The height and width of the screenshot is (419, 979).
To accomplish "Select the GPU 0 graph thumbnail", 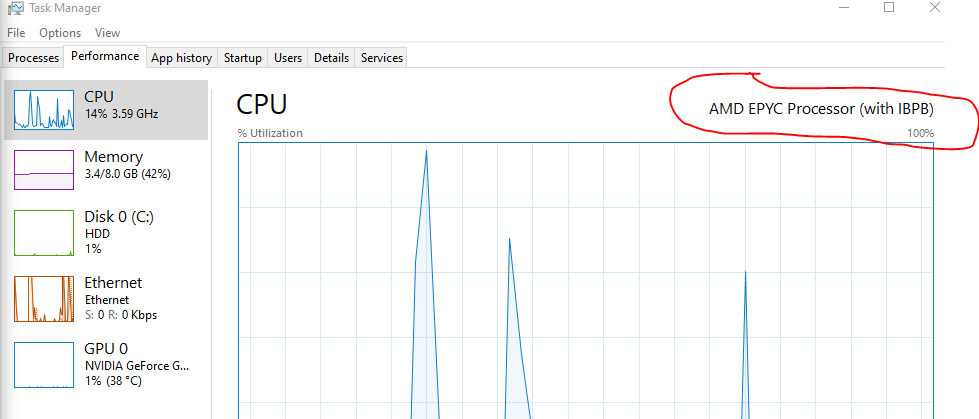I will click(x=44, y=365).
